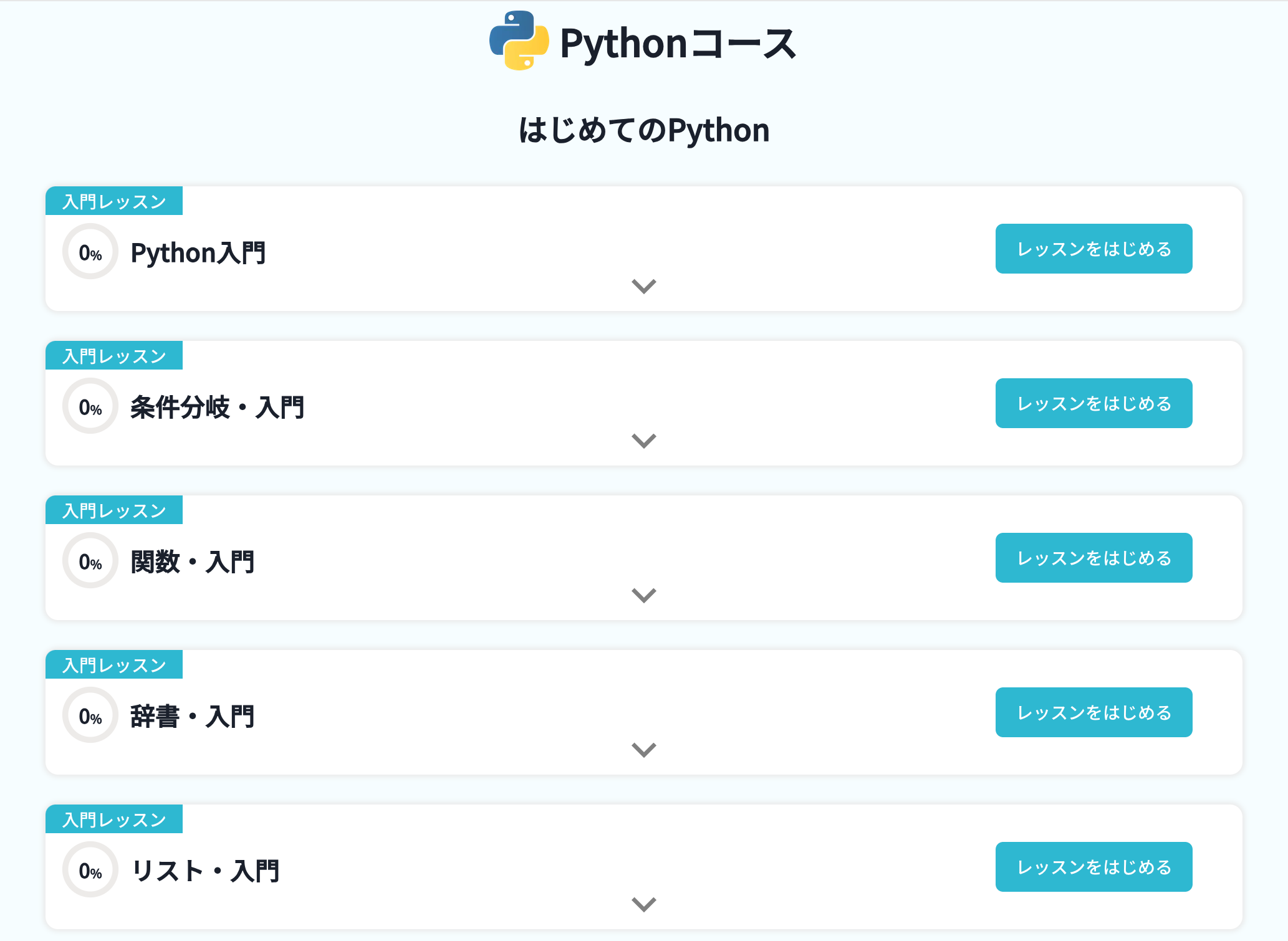Screen dimensions: 1288x941
Task: Select the Python入門 lesson title
Action: [198, 252]
